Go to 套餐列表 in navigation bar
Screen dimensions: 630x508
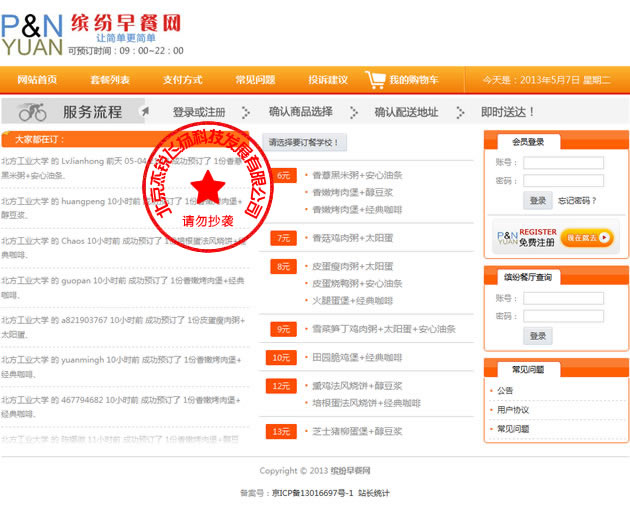pos(109,80)
